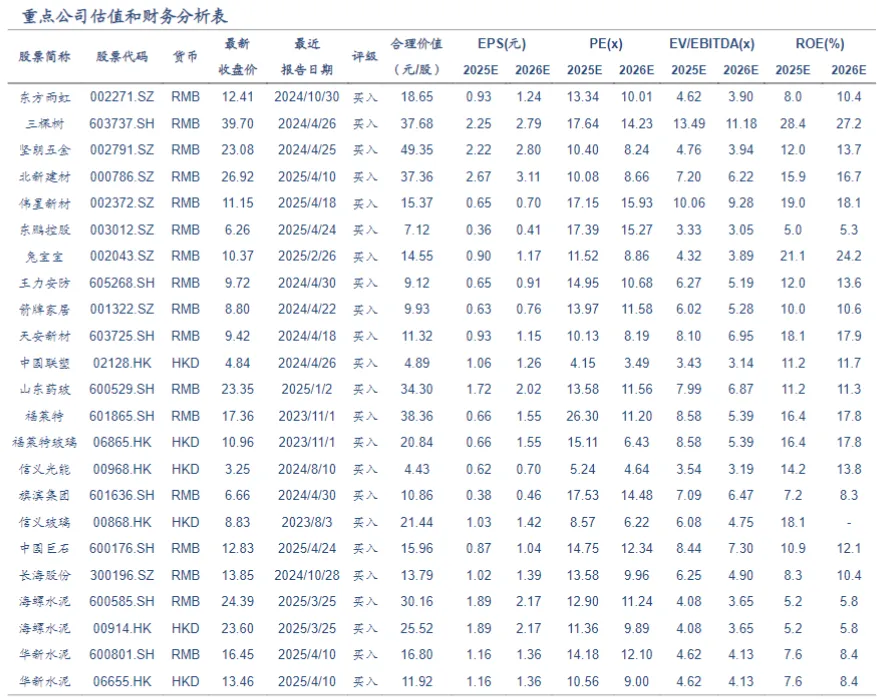Click the company name 中国巨石
Screen dimensions: 889x699
(45, 549)
